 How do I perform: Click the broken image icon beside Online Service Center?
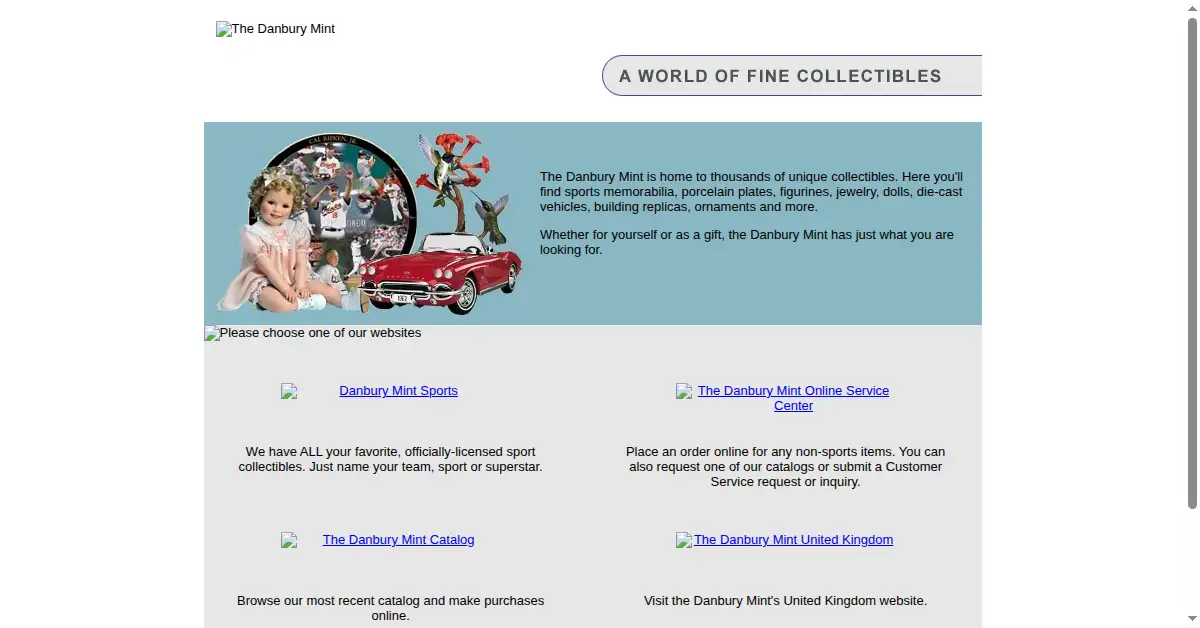tap(684, 392)
